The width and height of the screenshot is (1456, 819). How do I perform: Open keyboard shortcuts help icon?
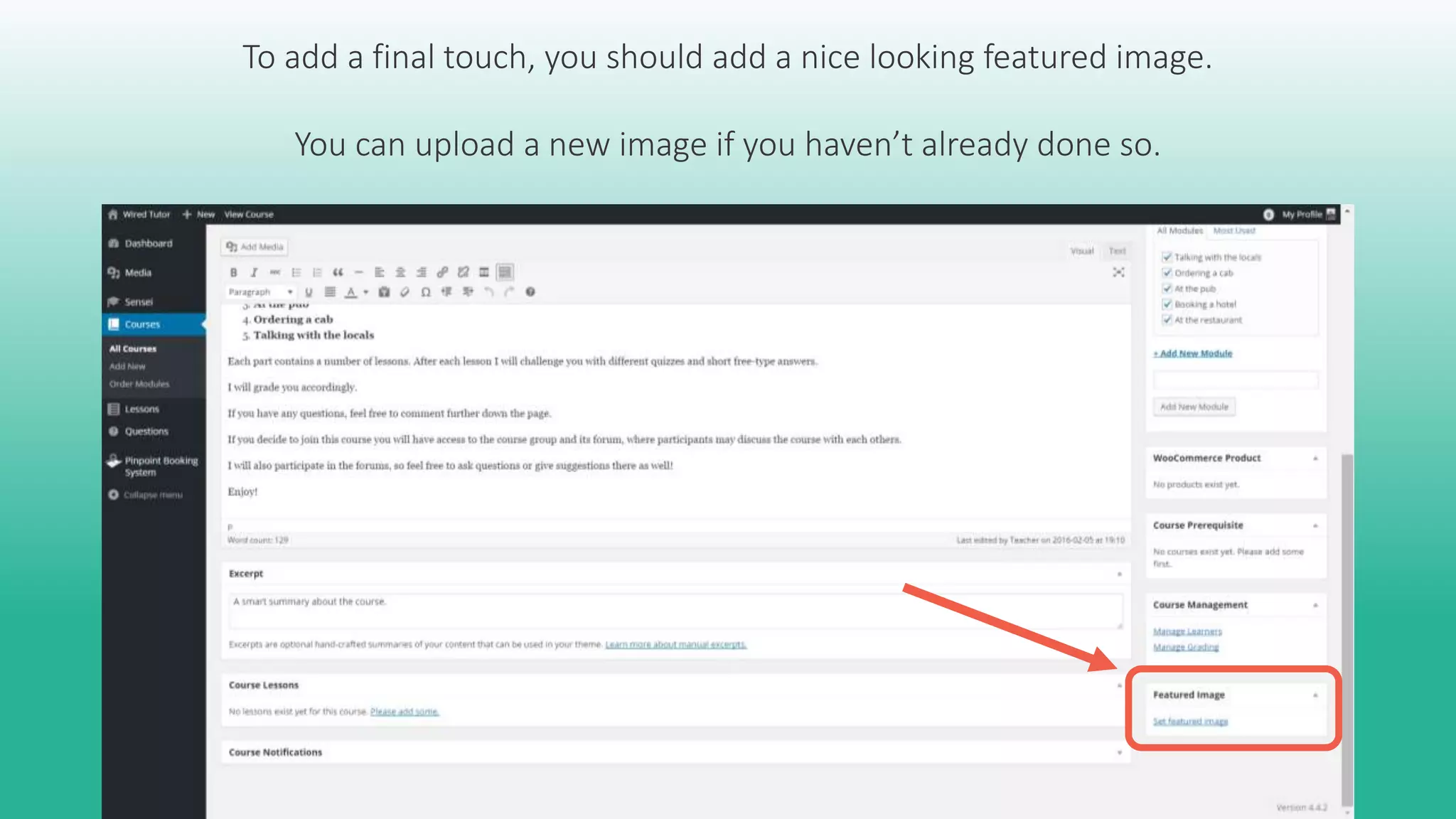click(530, 292)
